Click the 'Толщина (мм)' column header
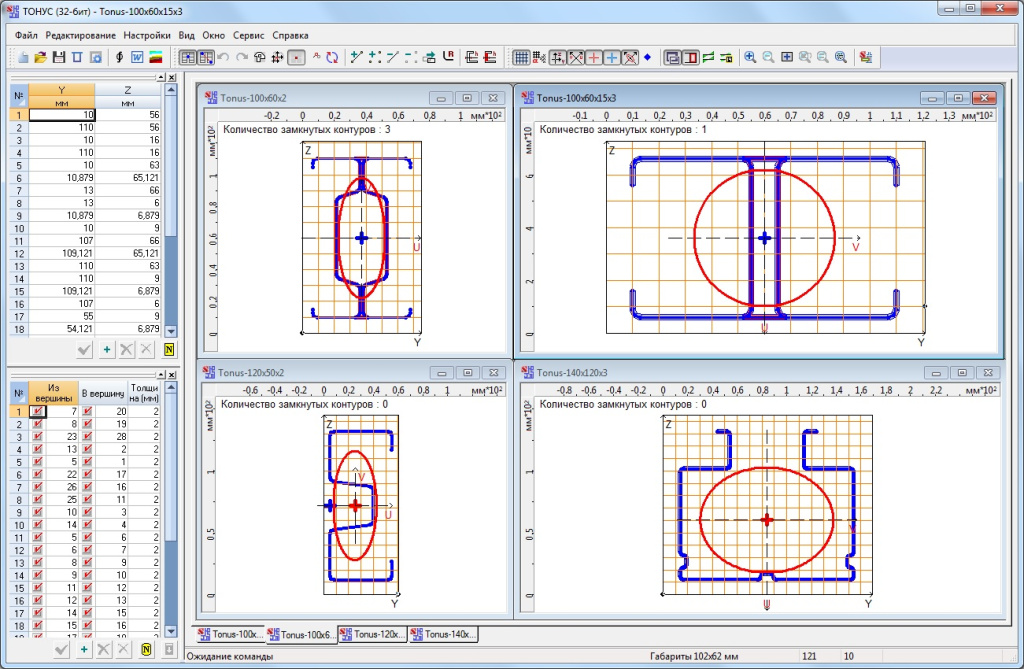 tap(143, 391)
